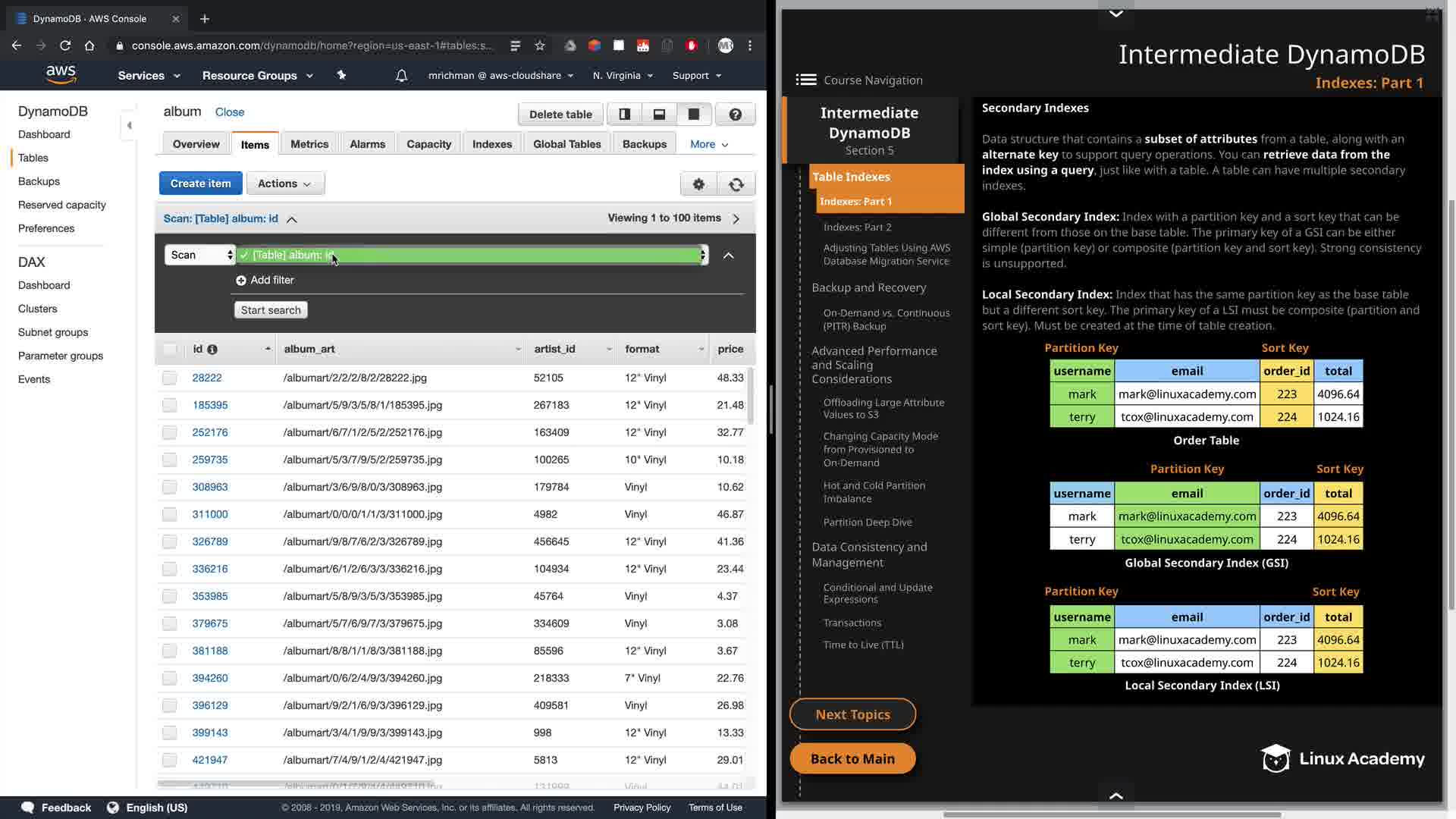Open AWS notifications bell icon

(401, 76)
